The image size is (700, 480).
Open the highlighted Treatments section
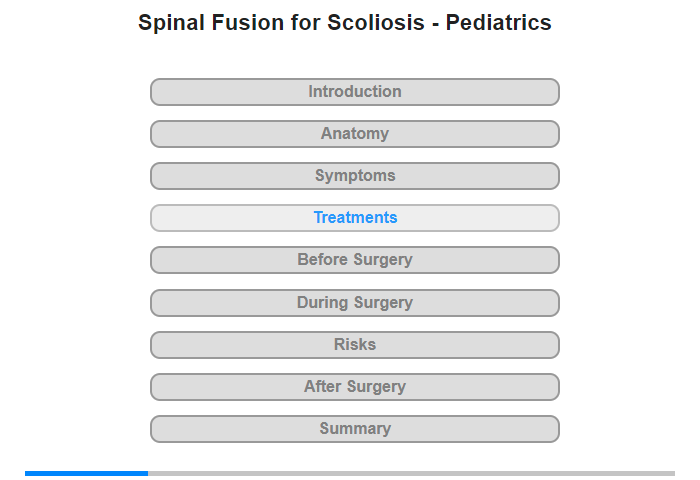(354, 218)
